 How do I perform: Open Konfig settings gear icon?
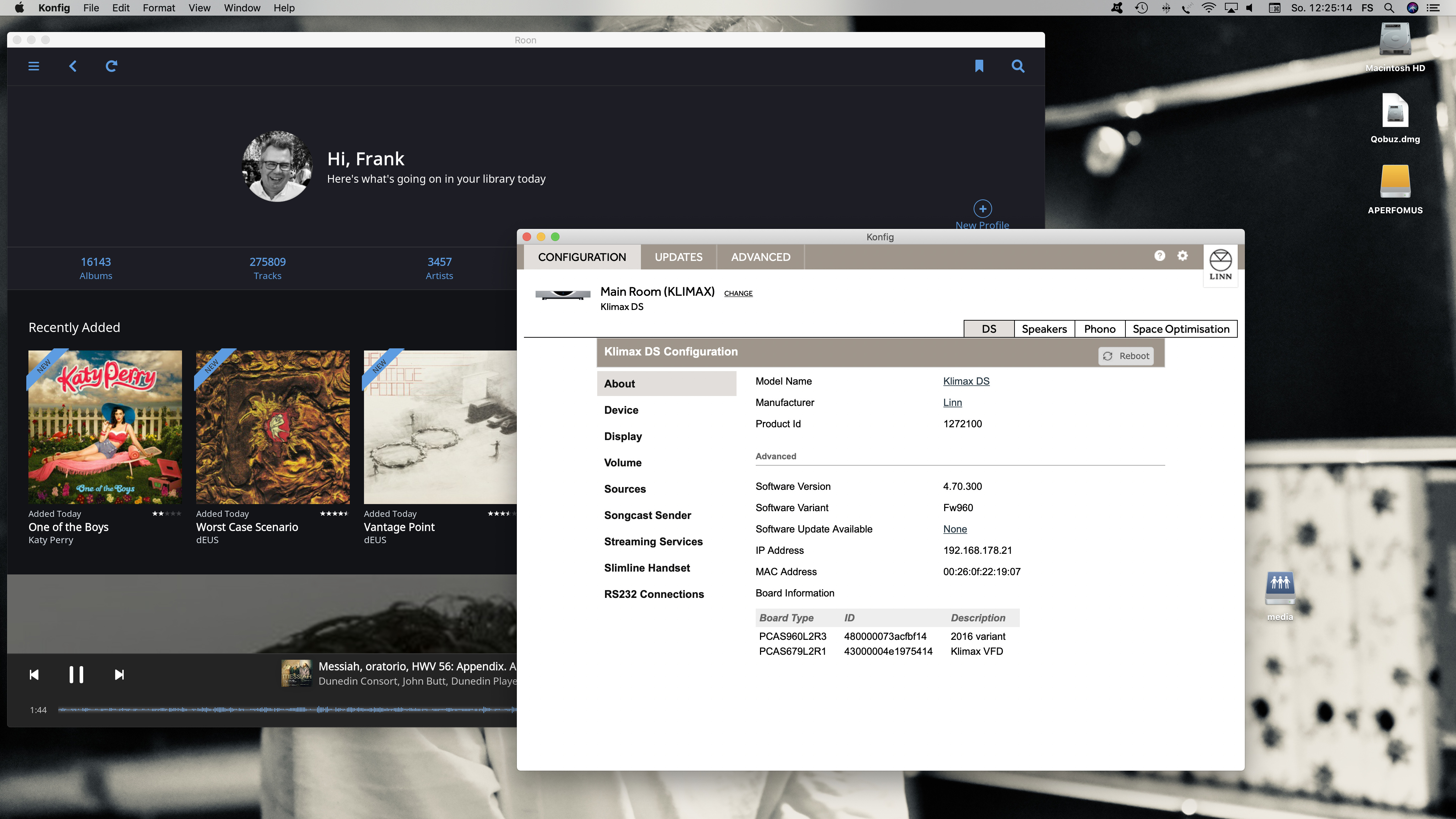[1182, 256]
